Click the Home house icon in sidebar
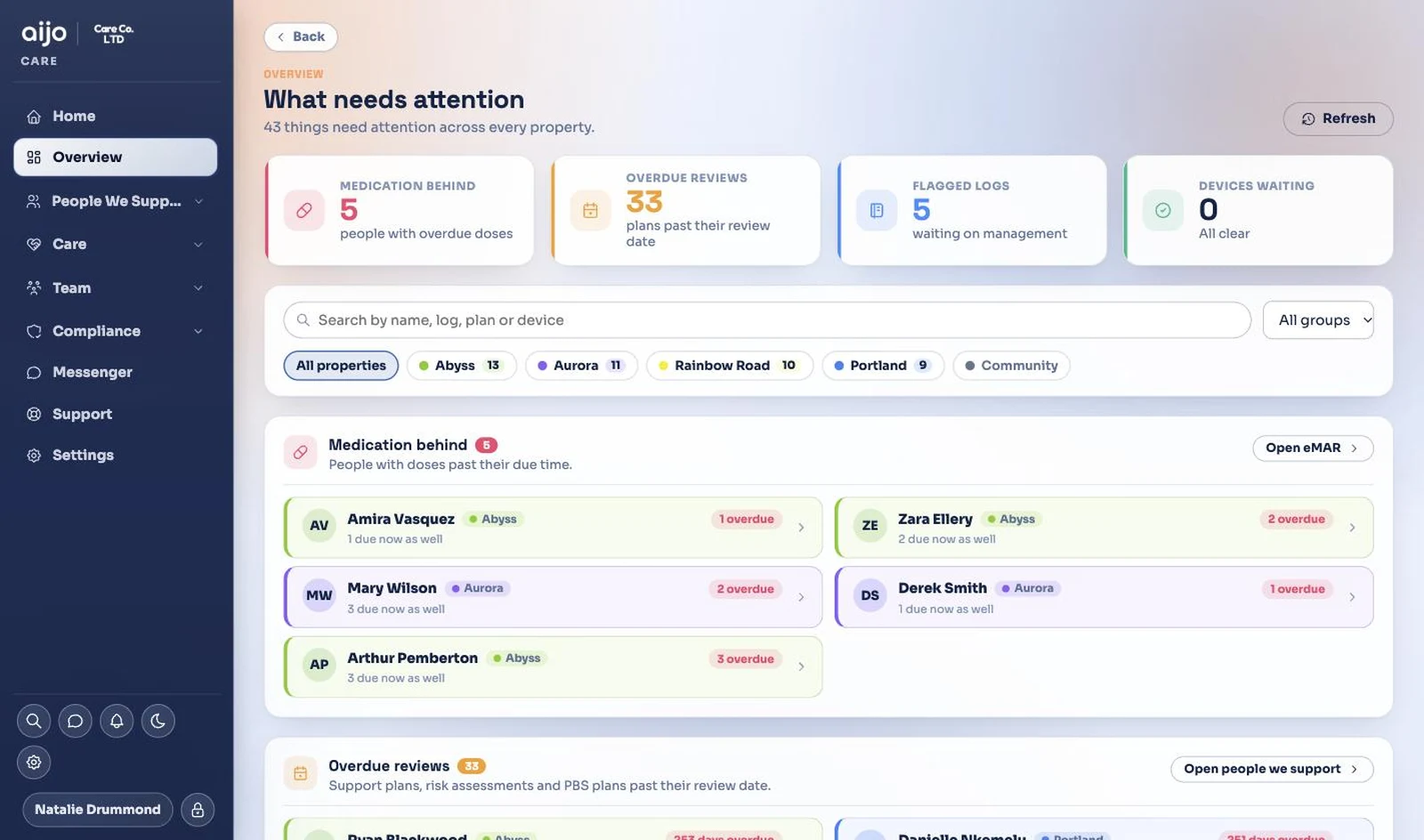Viewport: 1424px width, 840px height. pos(34,117)
